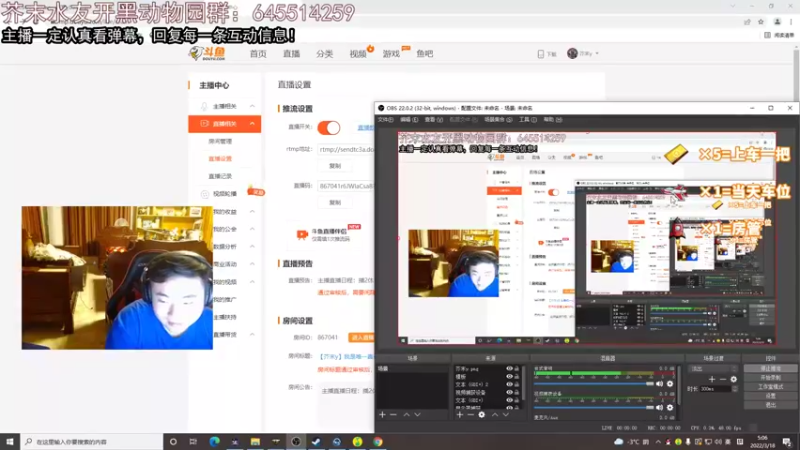Mute desktop audio speaker icon in mixer
Screen dimensions: 800x450
(x=660, y=384)
